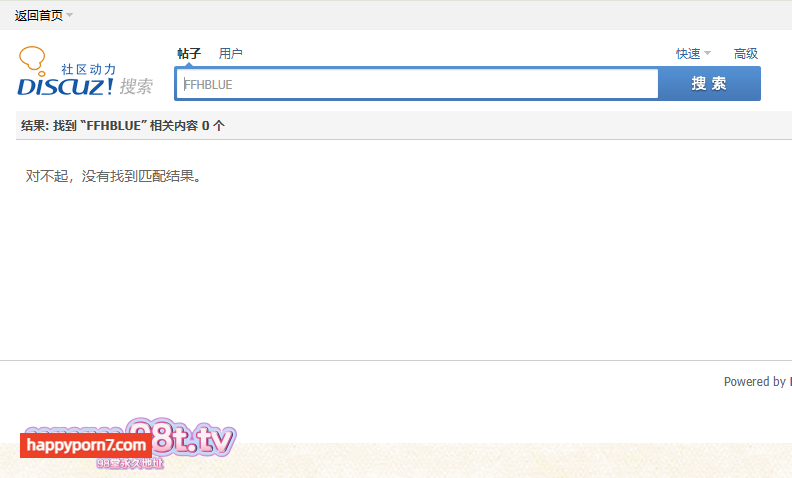Focus the FFHBLUE search input field
The height and width of the screenshot is (478, 792).
coord(417,84)
